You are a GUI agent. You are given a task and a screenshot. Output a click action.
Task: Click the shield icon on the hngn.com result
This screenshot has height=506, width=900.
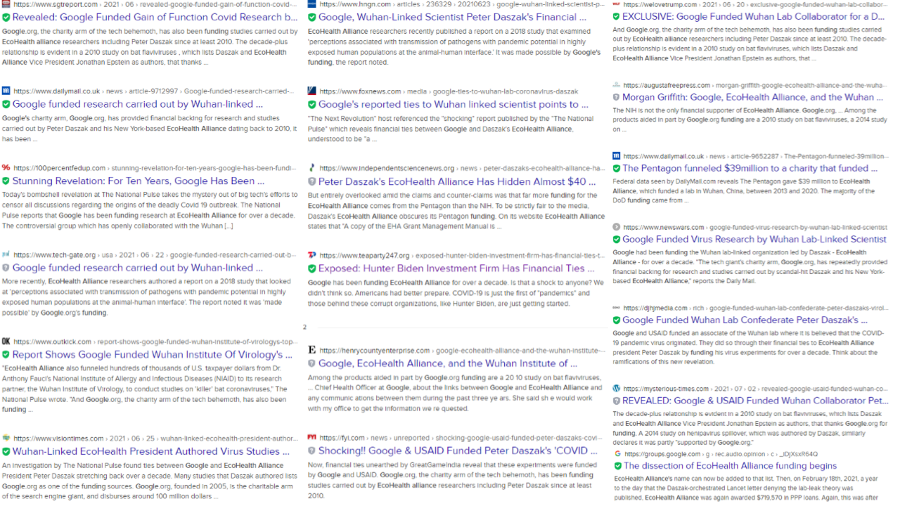click(312, 18)
